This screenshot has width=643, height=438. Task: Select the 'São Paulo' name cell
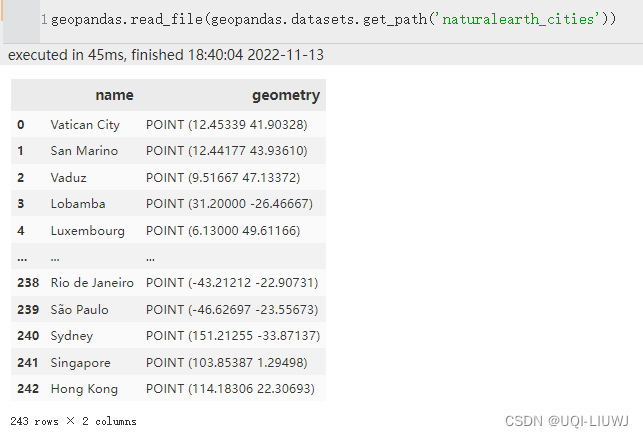(79, 309)
